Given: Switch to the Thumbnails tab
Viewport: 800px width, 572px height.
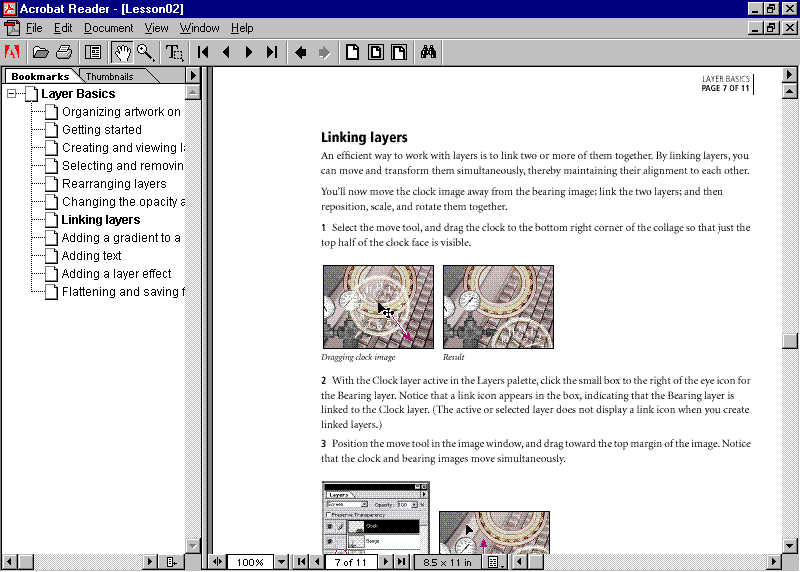Looking at the screenshot, I should (109, 76).
